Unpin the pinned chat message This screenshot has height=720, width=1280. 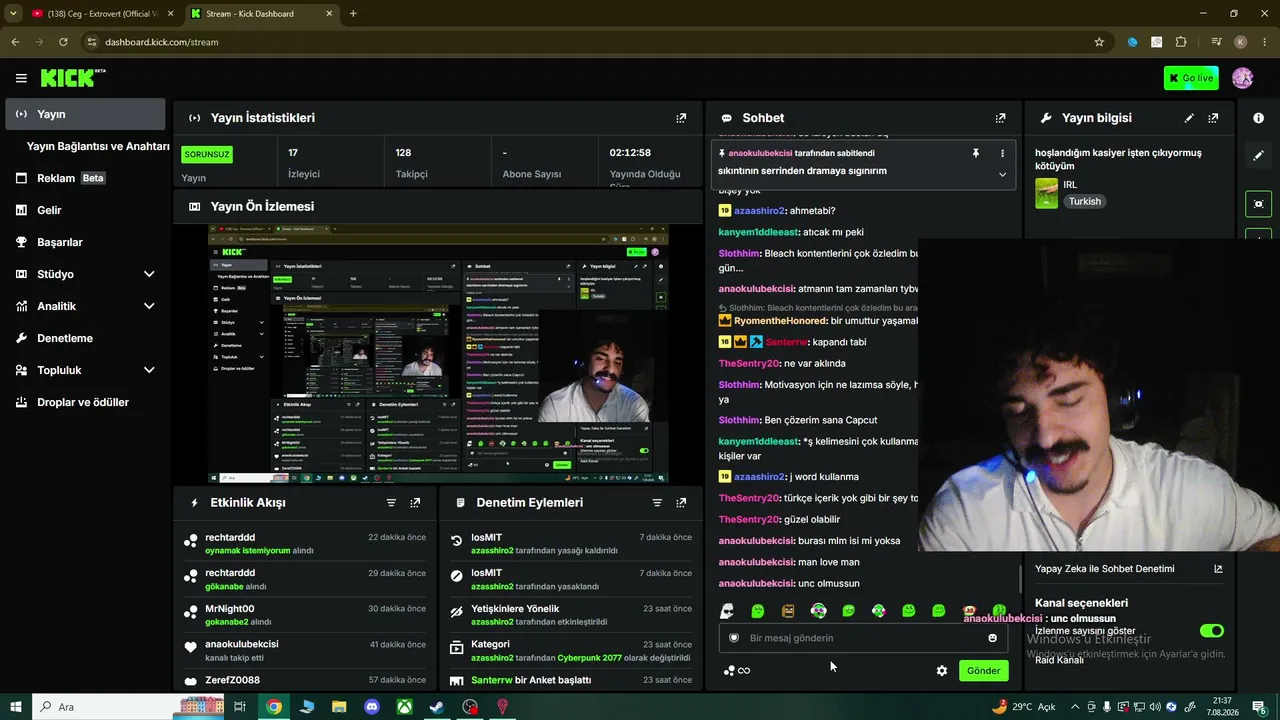975,153
